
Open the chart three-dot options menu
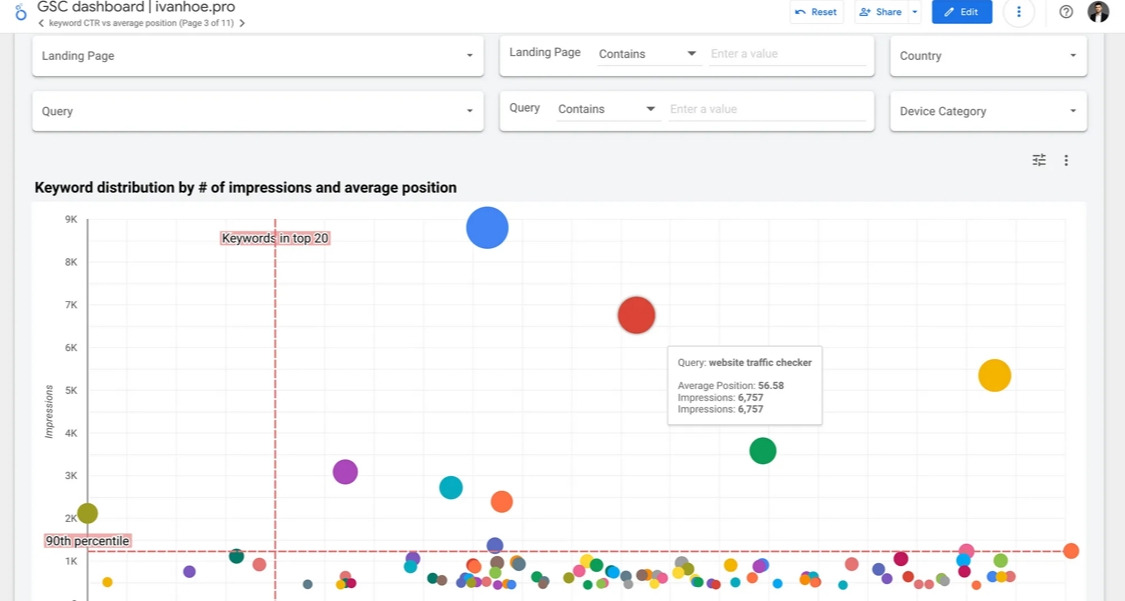(x=1066, y=160)
